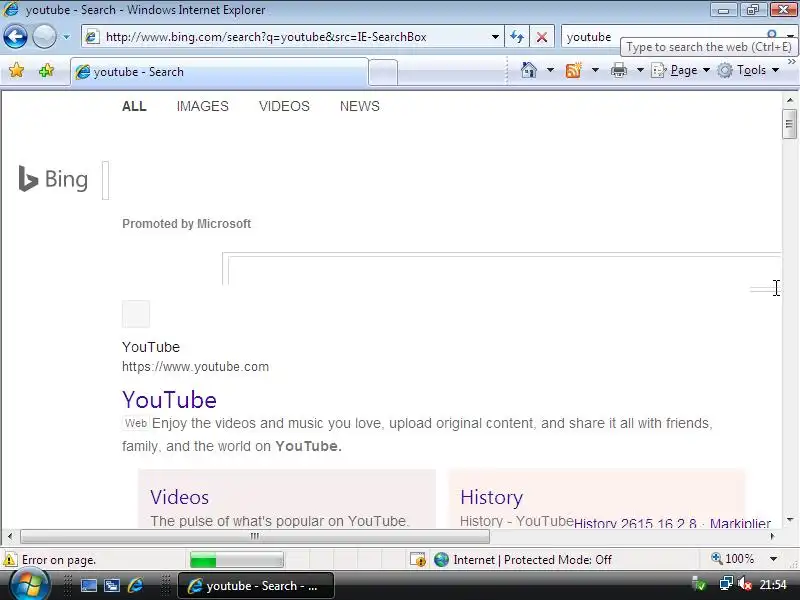
Task: Open the History sublink
Action: pyautogui.click(x=491, y=497)
